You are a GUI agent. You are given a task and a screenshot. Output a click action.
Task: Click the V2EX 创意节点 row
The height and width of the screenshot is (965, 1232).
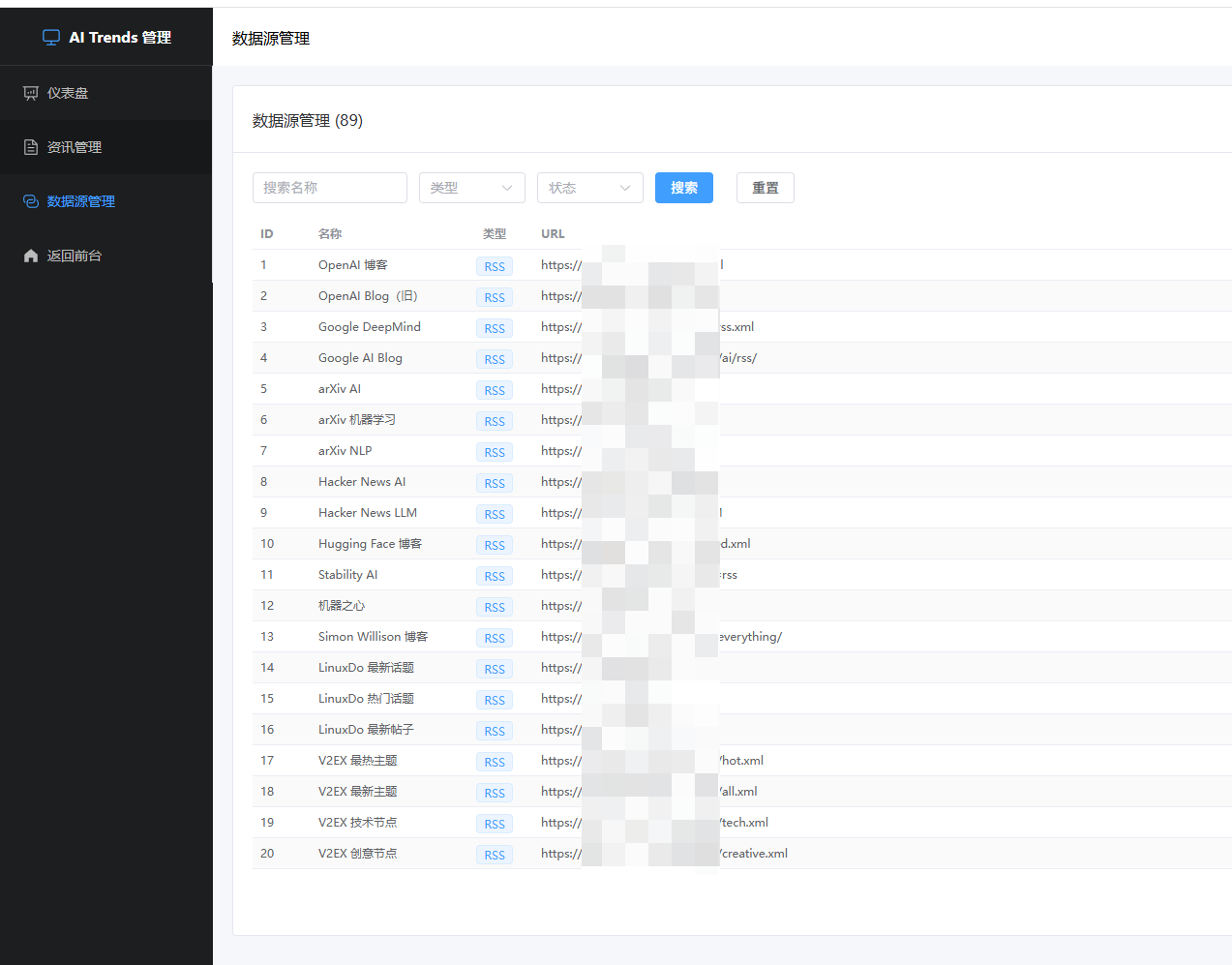742,854
